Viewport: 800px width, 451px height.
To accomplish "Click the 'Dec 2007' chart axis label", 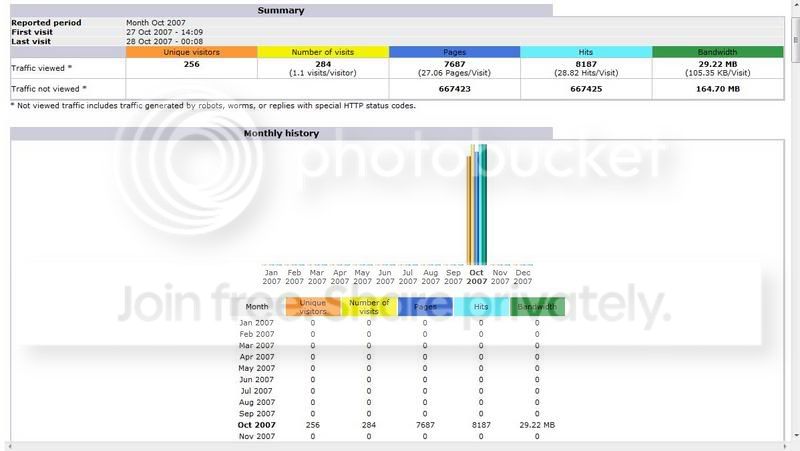I will pyautogui.click(x=522, y=277).
